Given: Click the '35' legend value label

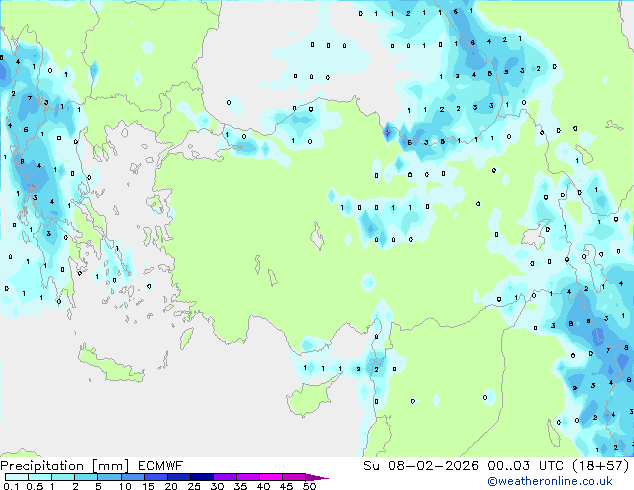Looking at the screenshot, I should [x=240, y=486].
